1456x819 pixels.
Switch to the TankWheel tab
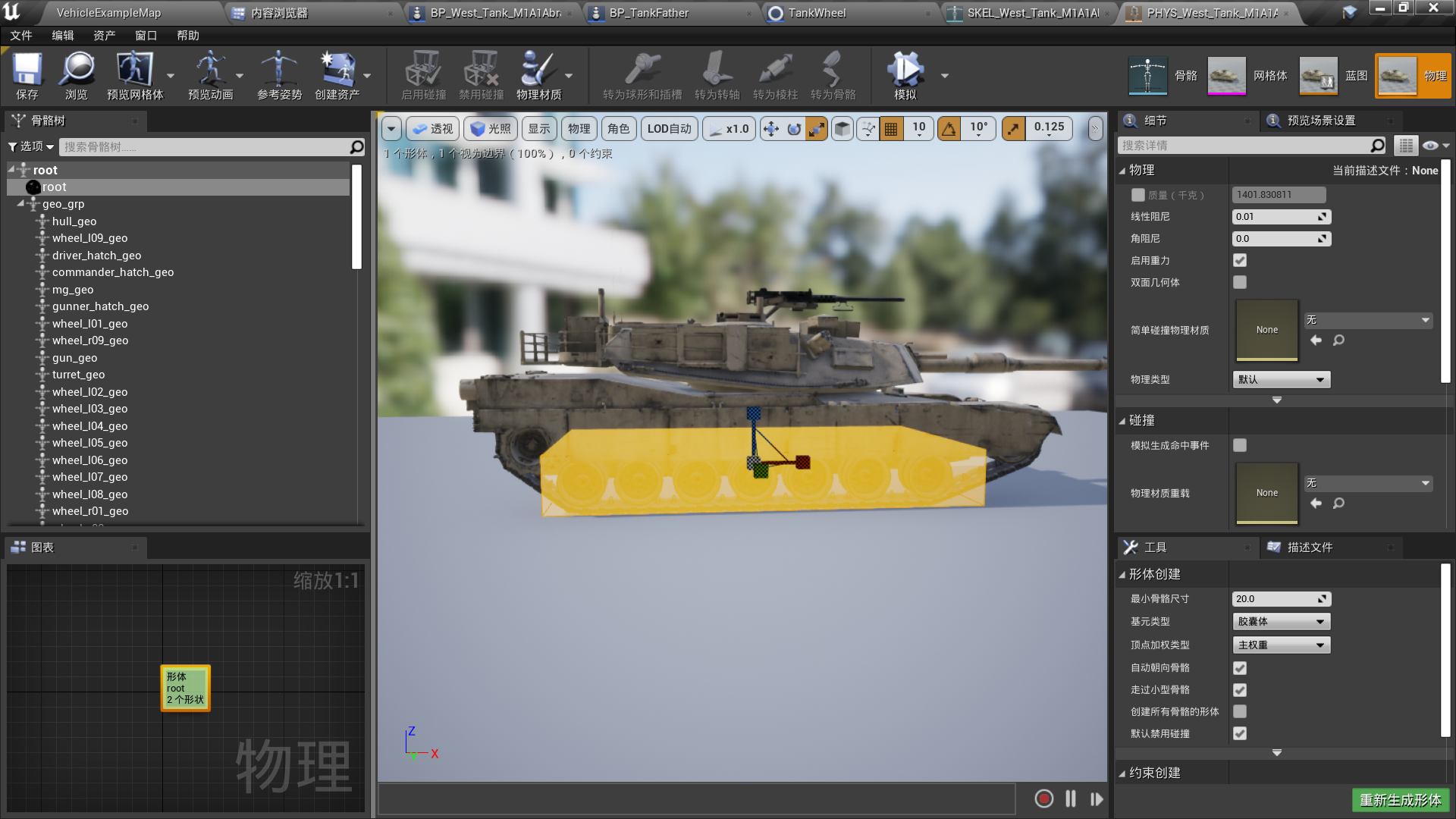[x=816, y=13]
